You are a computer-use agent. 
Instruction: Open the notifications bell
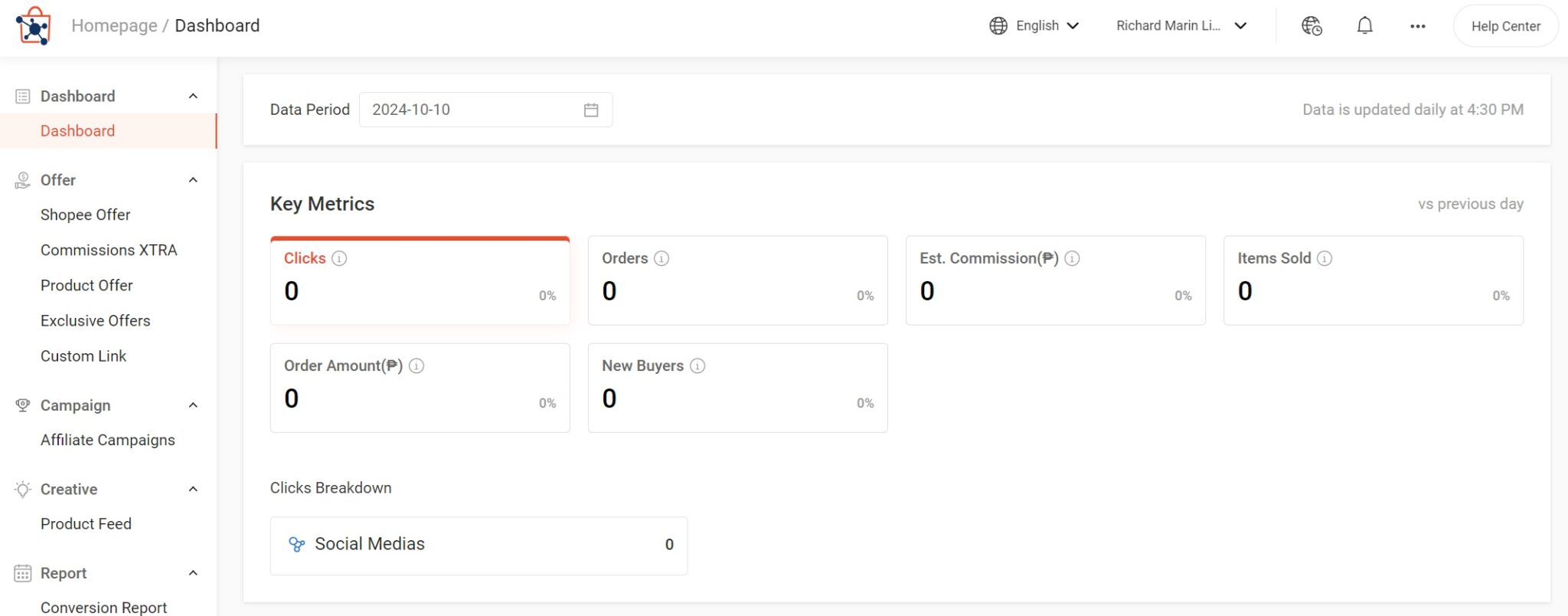pyautogui.click(x=1364, y=26)
